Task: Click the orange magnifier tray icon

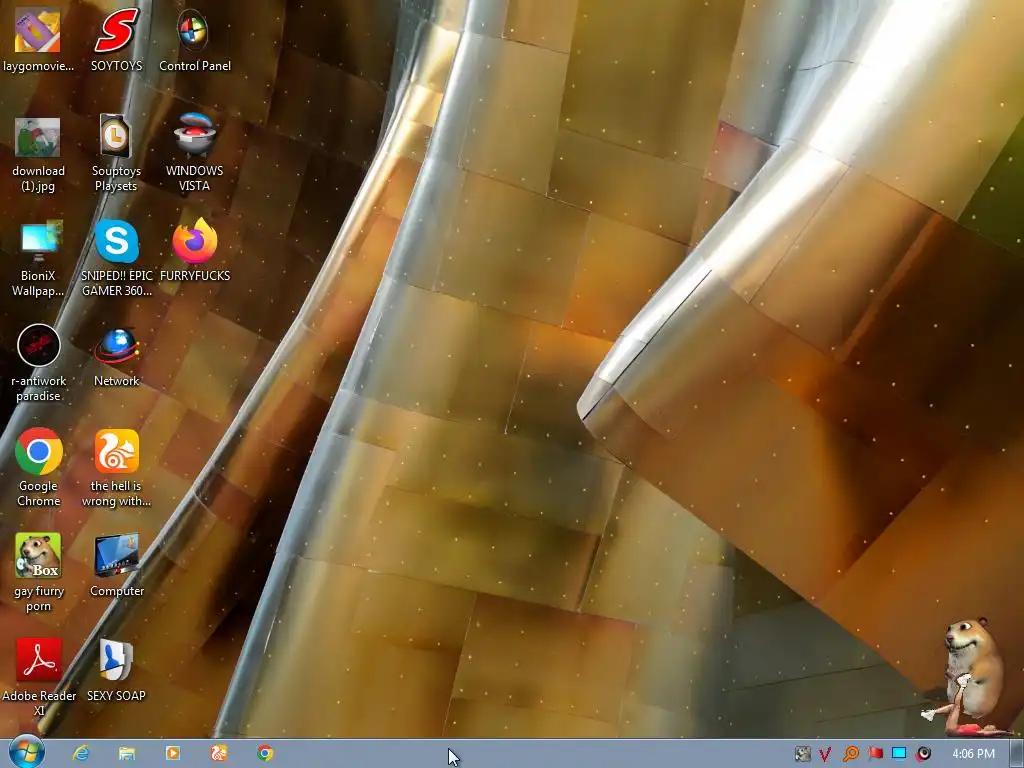Action: click(x=850, y=754)
